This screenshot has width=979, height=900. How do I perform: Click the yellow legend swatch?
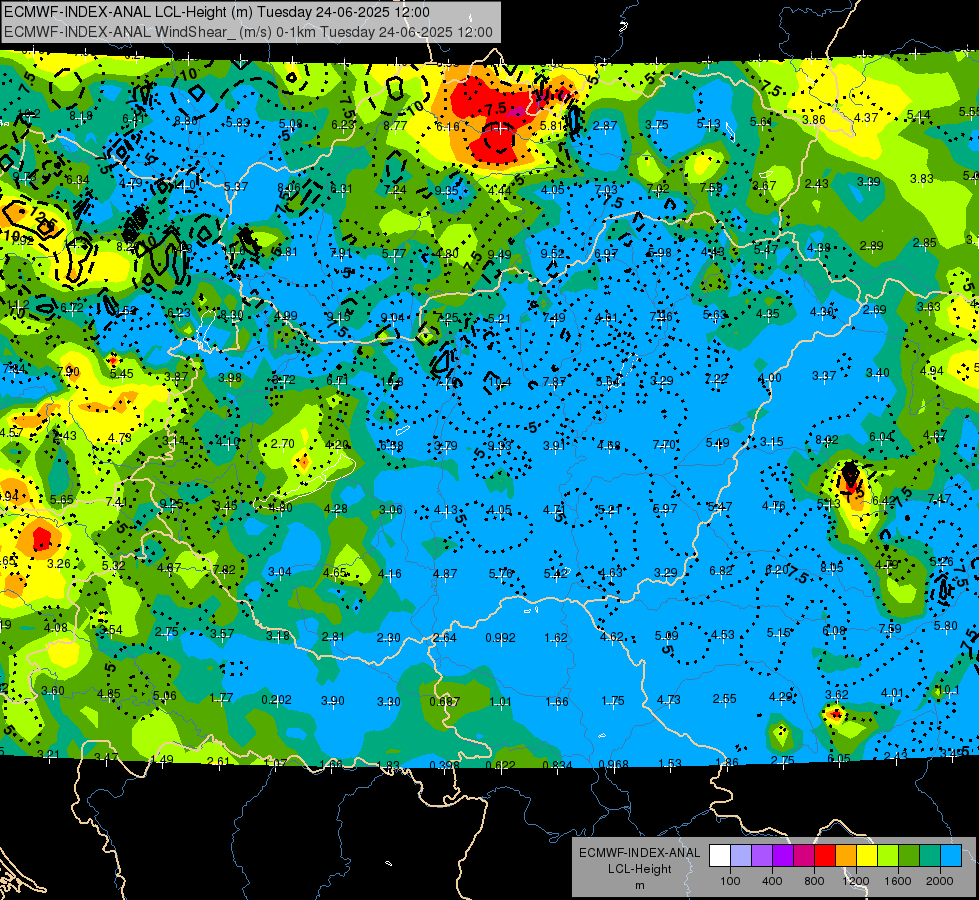coord(867,856)
